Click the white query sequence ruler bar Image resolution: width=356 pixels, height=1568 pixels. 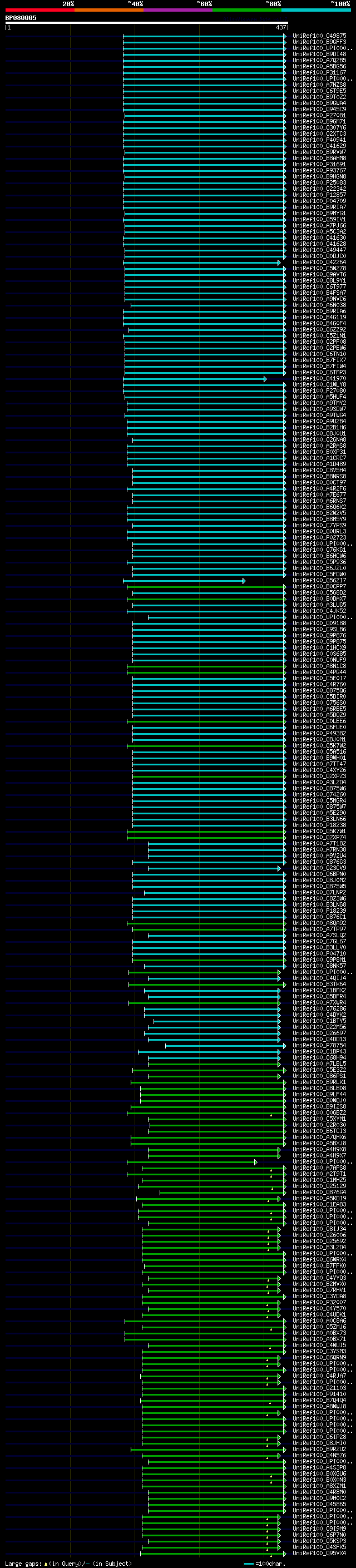(x=147, y=22)
